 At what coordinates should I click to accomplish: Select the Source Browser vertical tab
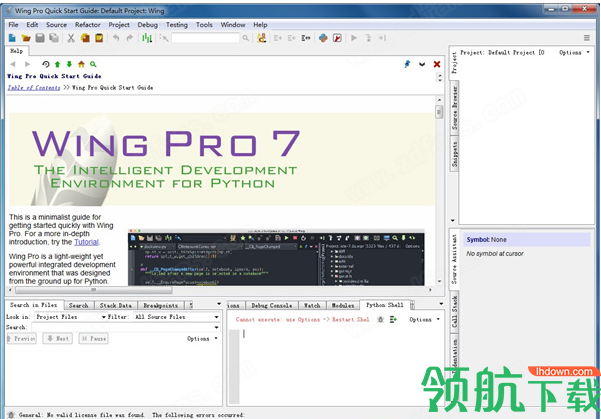pos(455,108)
